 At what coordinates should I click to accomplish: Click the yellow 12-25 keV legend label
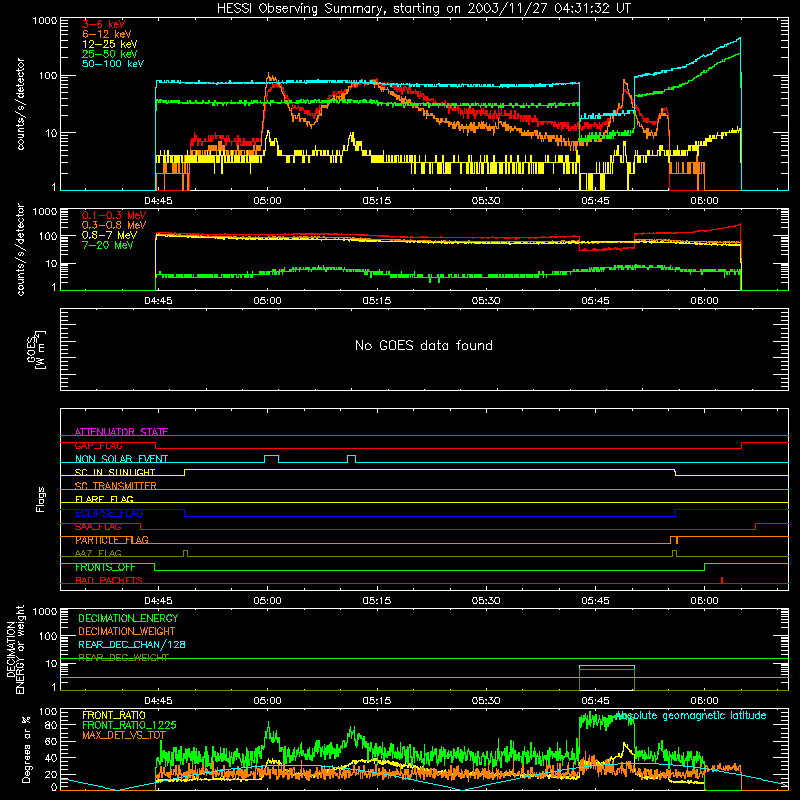[x=109, y=44]
